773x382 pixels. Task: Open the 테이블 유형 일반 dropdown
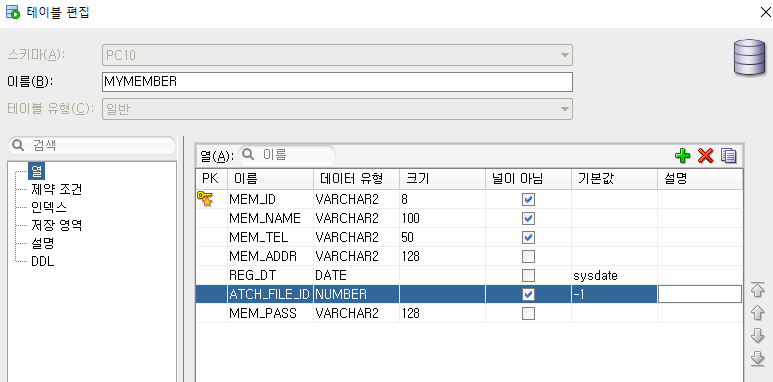tap(337, 108)
